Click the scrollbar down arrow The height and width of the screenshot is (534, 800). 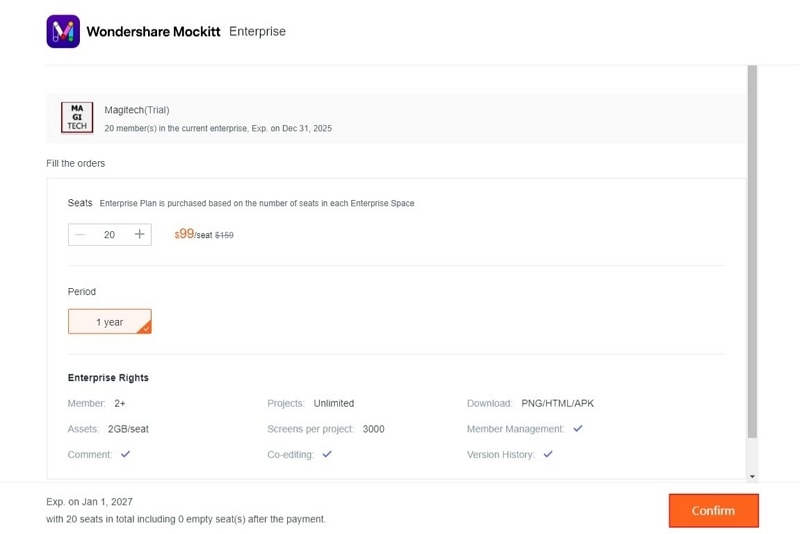click(x=752, y=476)
